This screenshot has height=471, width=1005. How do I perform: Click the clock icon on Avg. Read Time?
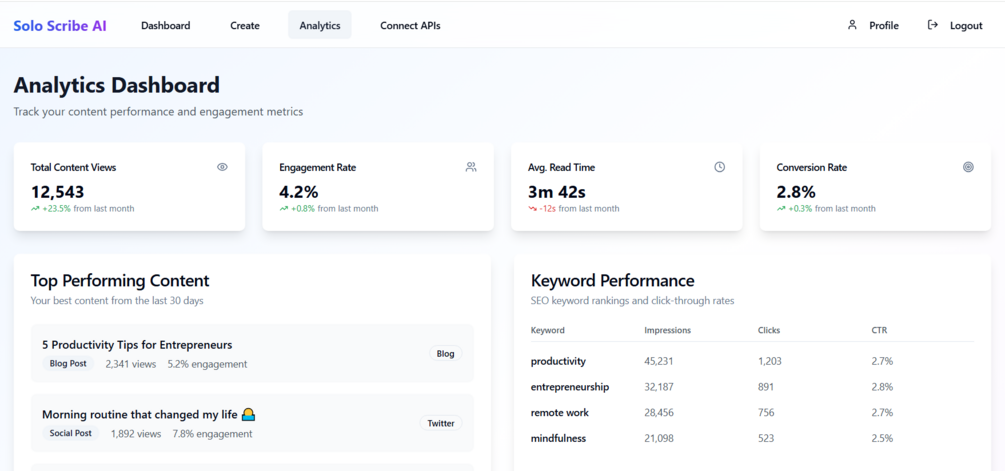click(720, 167)
